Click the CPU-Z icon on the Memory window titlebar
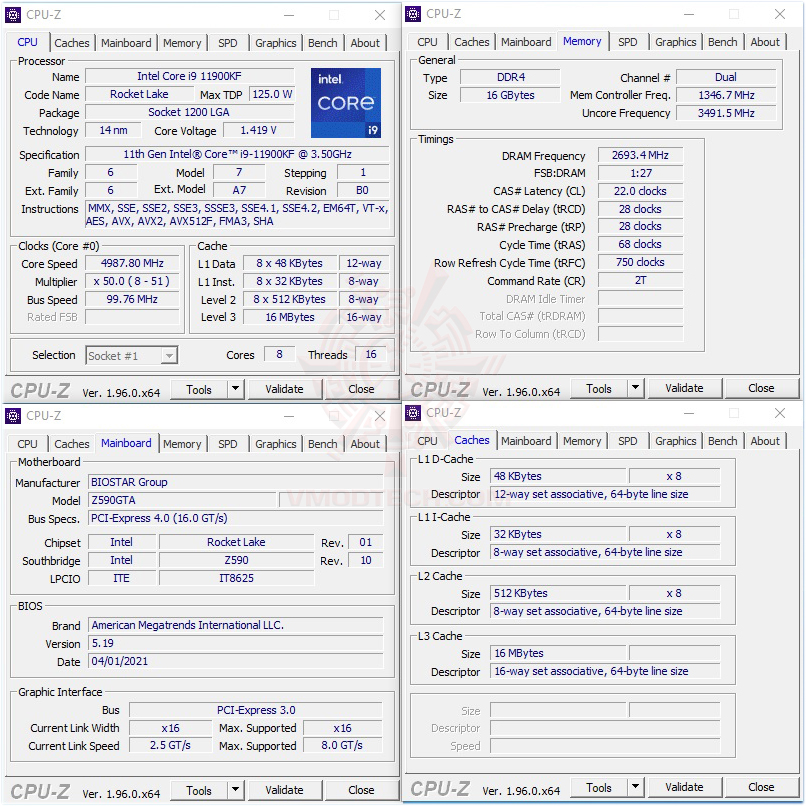Image resolution: width=806 pixels, height=806 pixels. pyautogui.click(x=412, y=14)
